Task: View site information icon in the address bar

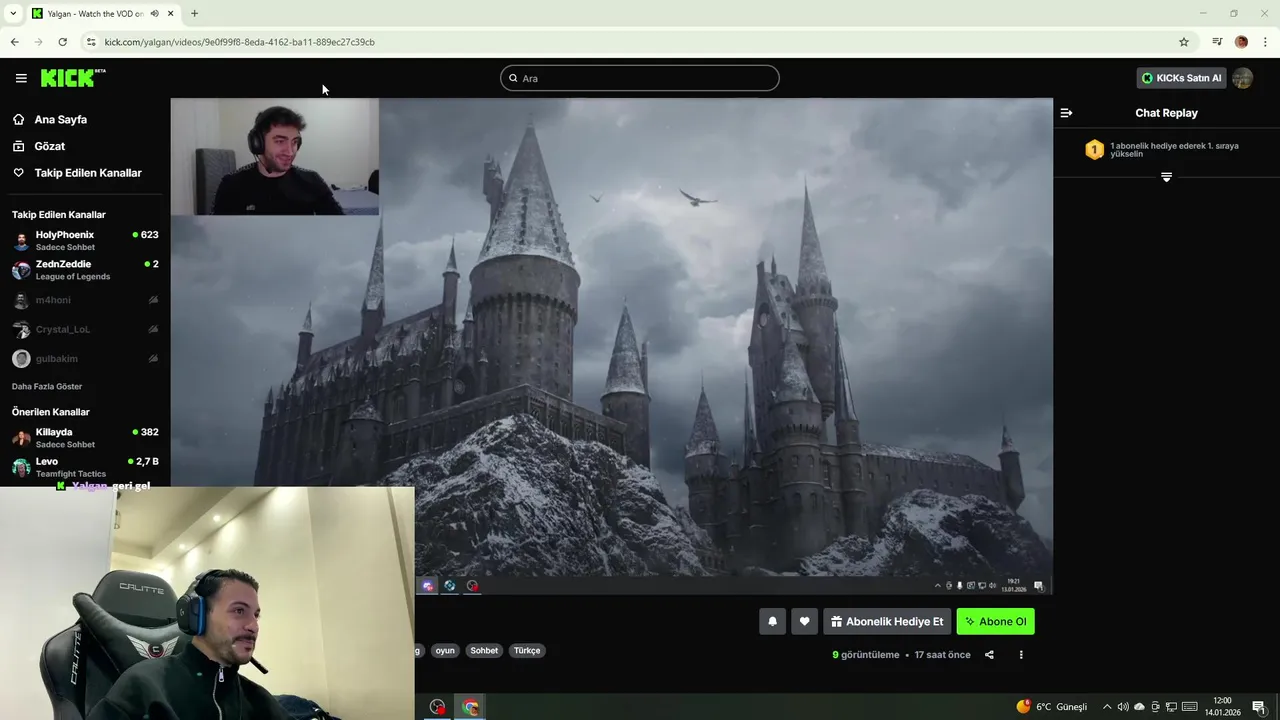Action: point(91,42)
